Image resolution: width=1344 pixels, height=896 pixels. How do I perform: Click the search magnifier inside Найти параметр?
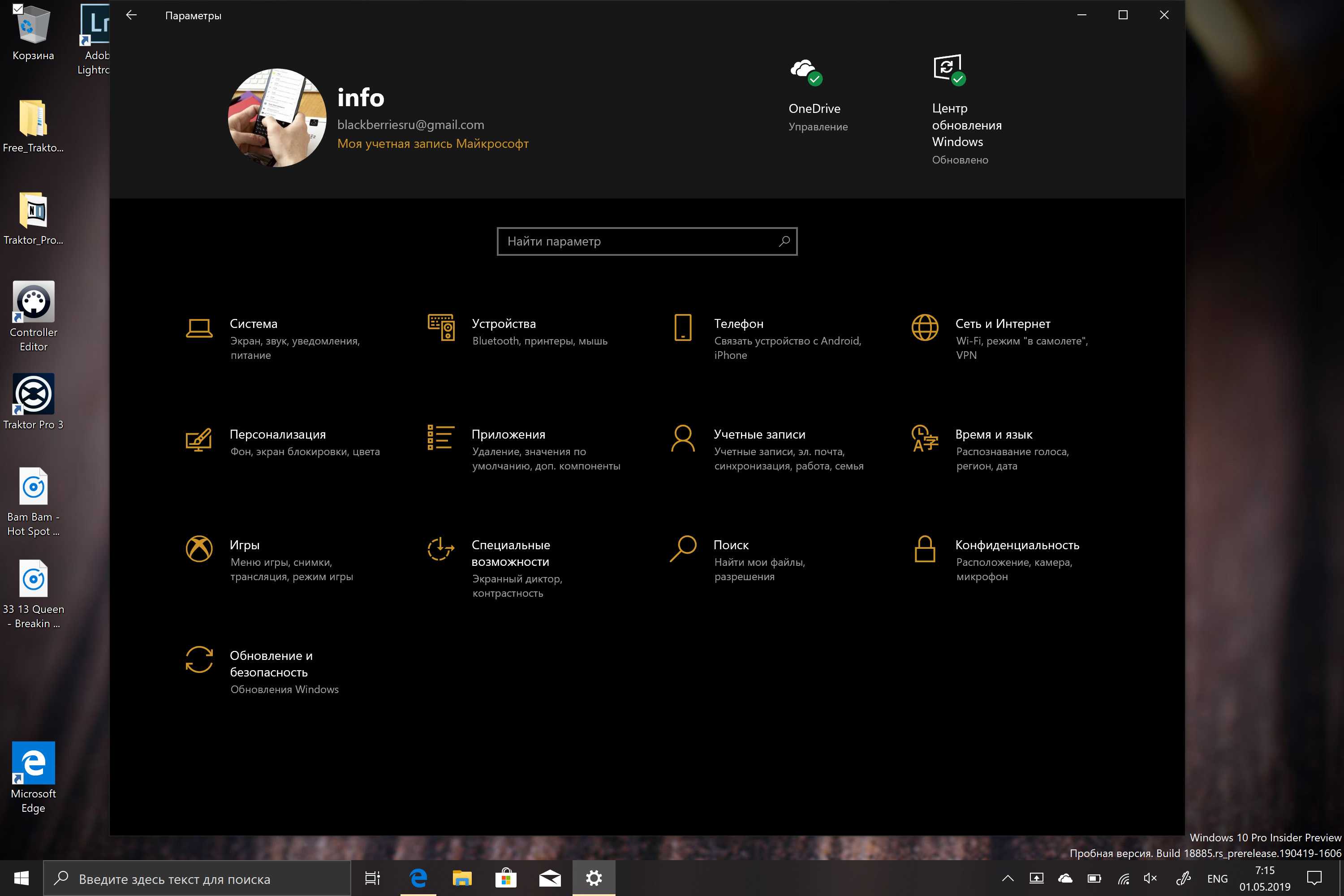[x=784, y=241]
